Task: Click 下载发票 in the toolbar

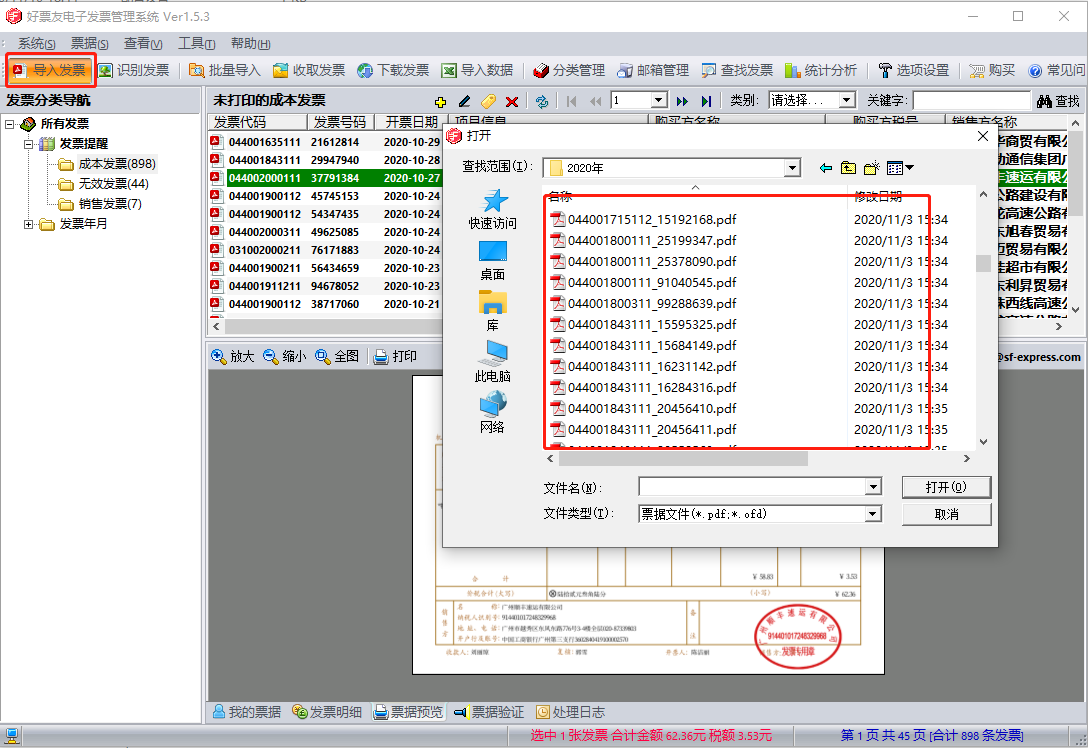Action: coord(393,70)
